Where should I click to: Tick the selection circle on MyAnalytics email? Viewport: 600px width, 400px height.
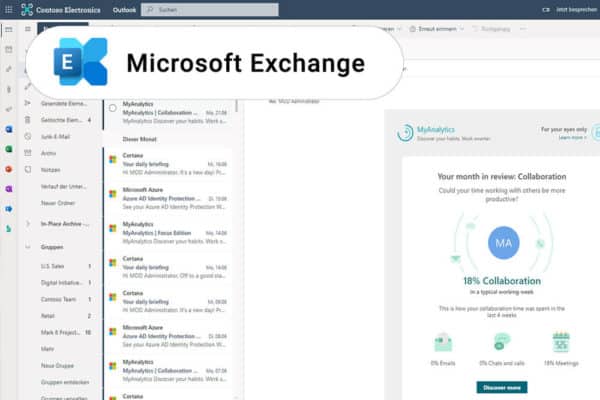point(113,108)
